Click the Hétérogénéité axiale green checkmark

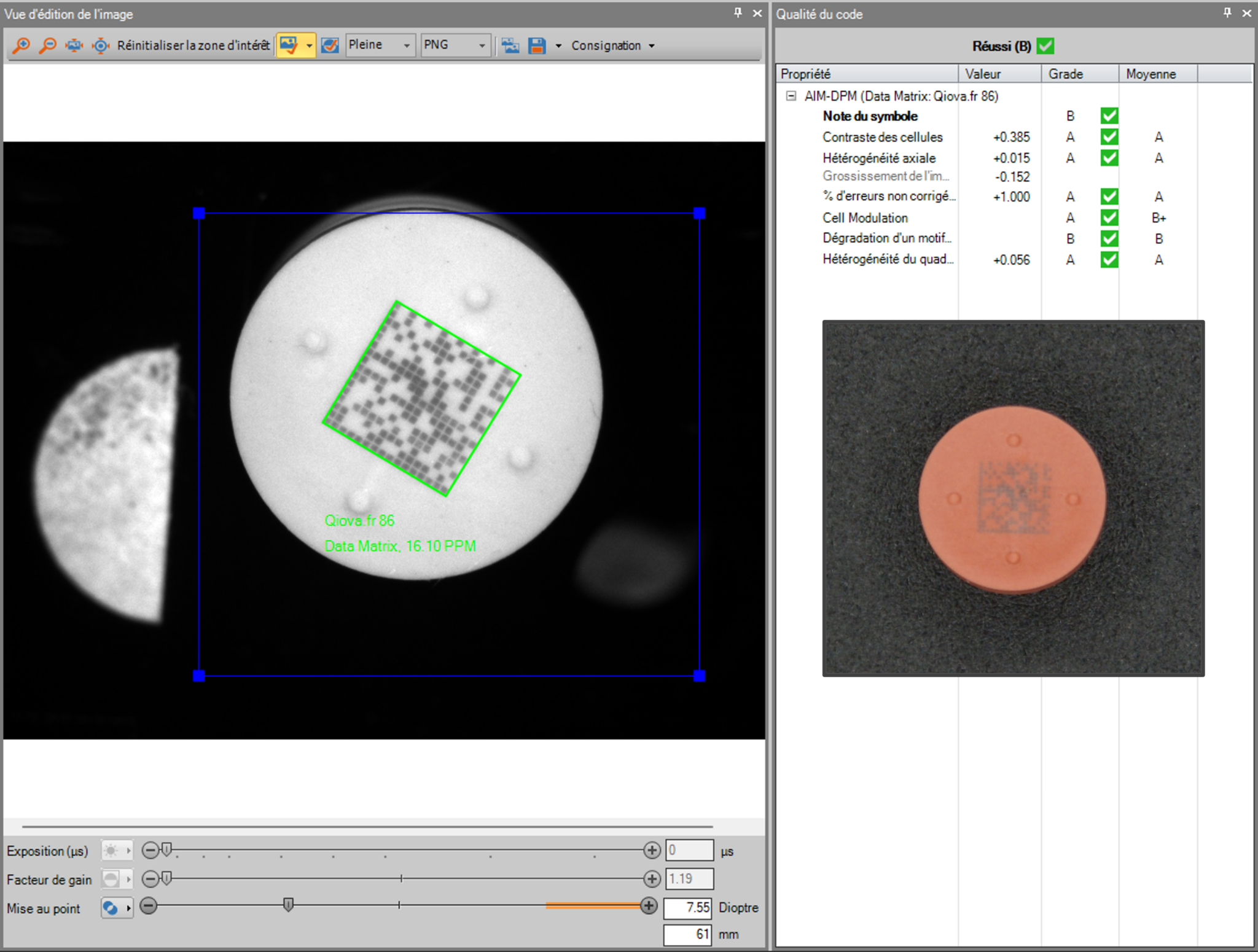[x=1109, y=158]
